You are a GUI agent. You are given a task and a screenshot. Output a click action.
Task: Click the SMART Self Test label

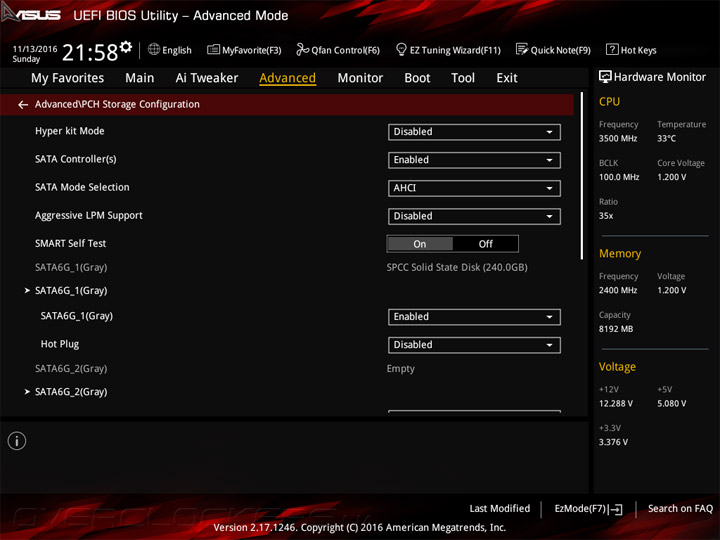pos(70,243)
